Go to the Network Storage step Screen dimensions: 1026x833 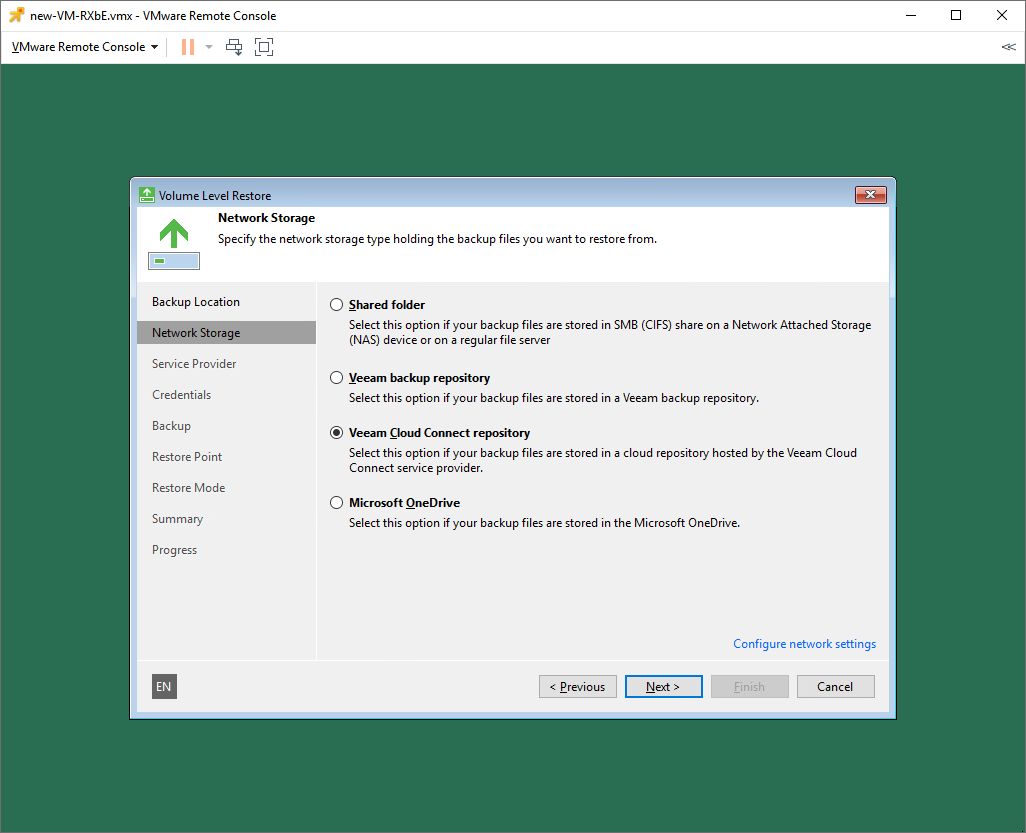226,332
